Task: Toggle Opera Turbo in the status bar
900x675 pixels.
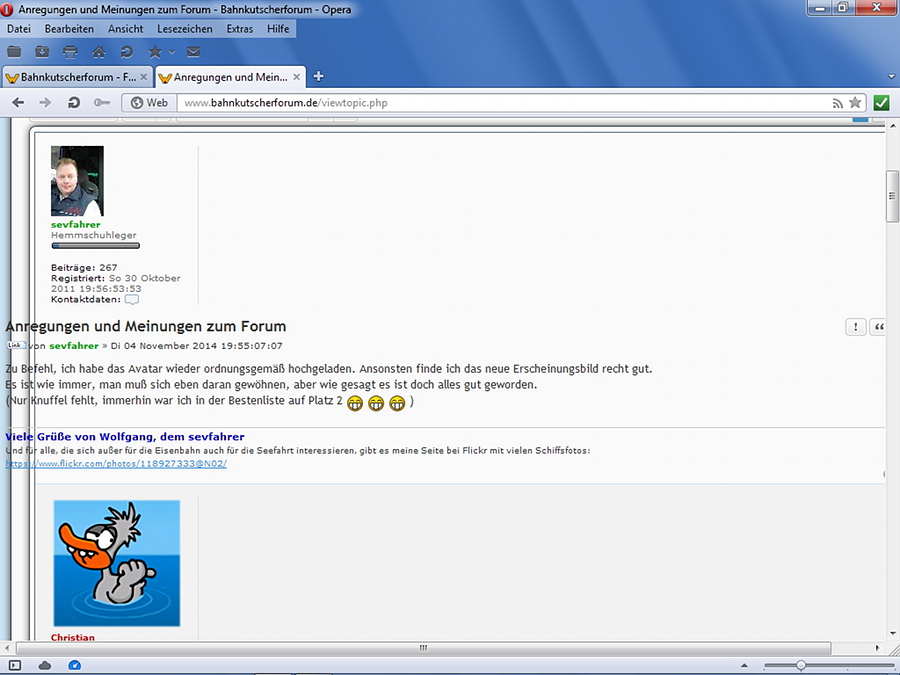Action: [x=75, y=665]
